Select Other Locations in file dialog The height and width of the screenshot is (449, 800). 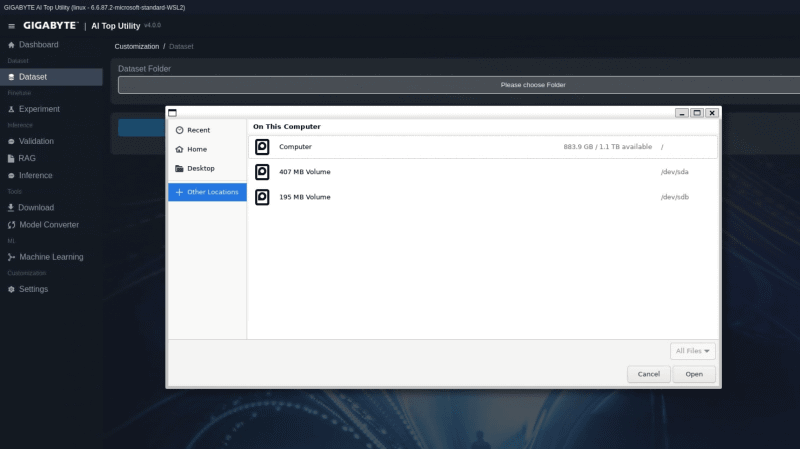pos(207,192)
